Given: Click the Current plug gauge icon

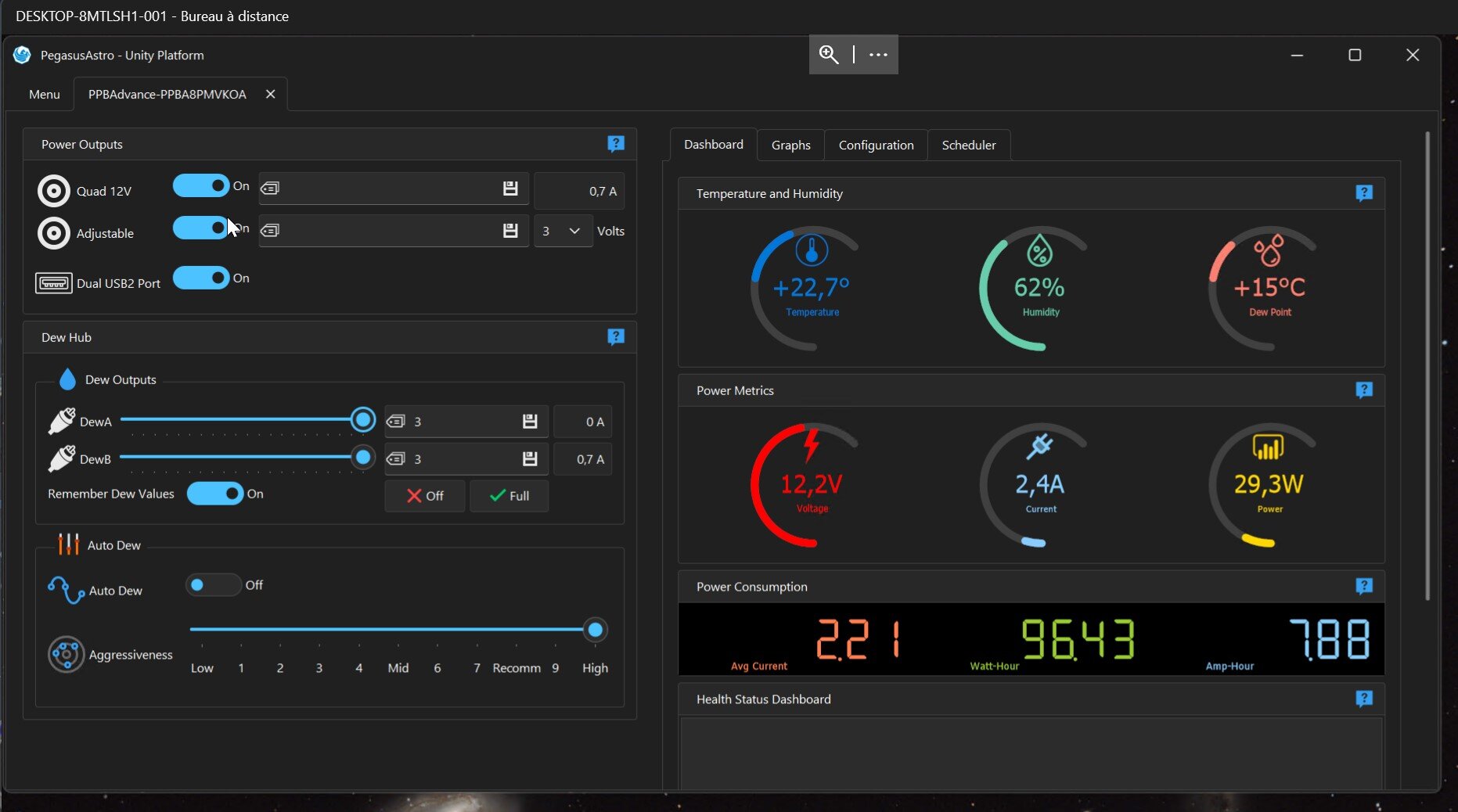Looking at the screenshot, I should click(x=1039, y=447).
